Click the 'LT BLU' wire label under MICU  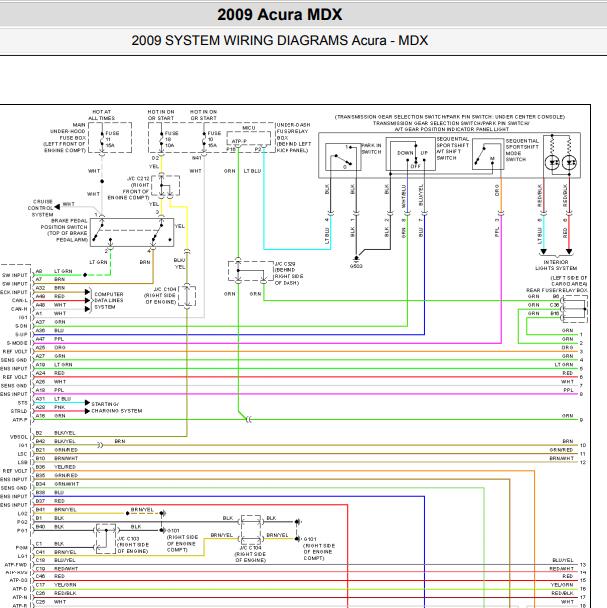(252, 171)
